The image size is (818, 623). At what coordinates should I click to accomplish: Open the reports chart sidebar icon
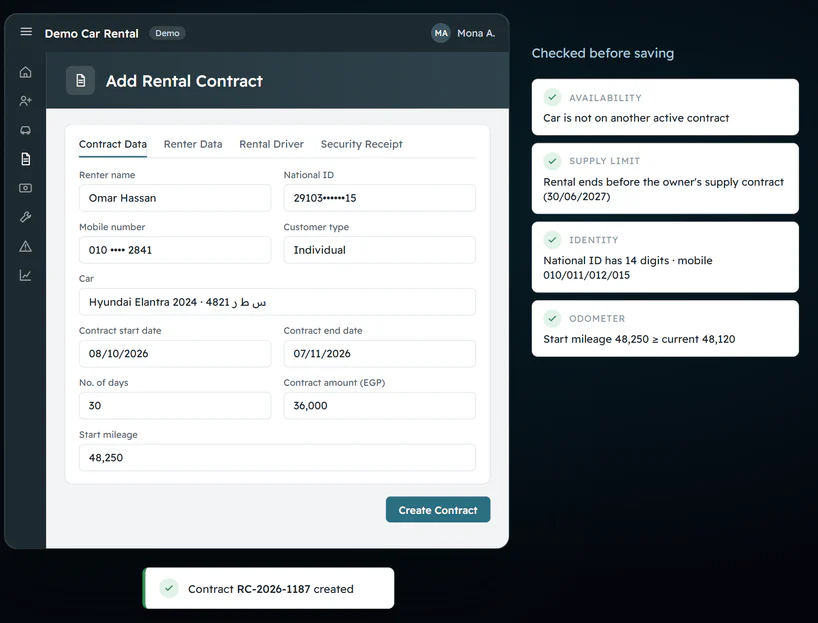click(26, 275)
